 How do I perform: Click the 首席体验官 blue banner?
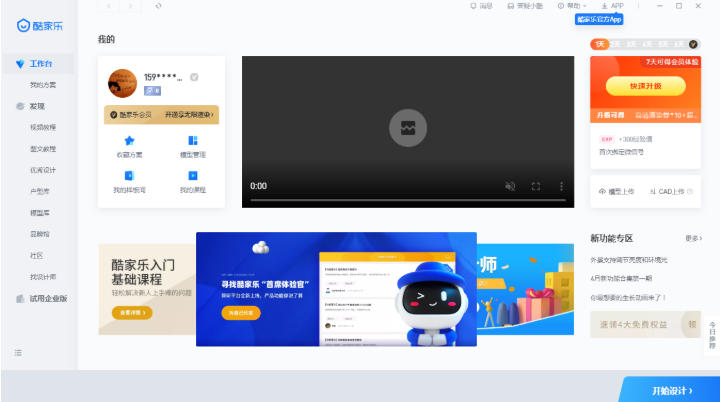[x=336, y=289]
